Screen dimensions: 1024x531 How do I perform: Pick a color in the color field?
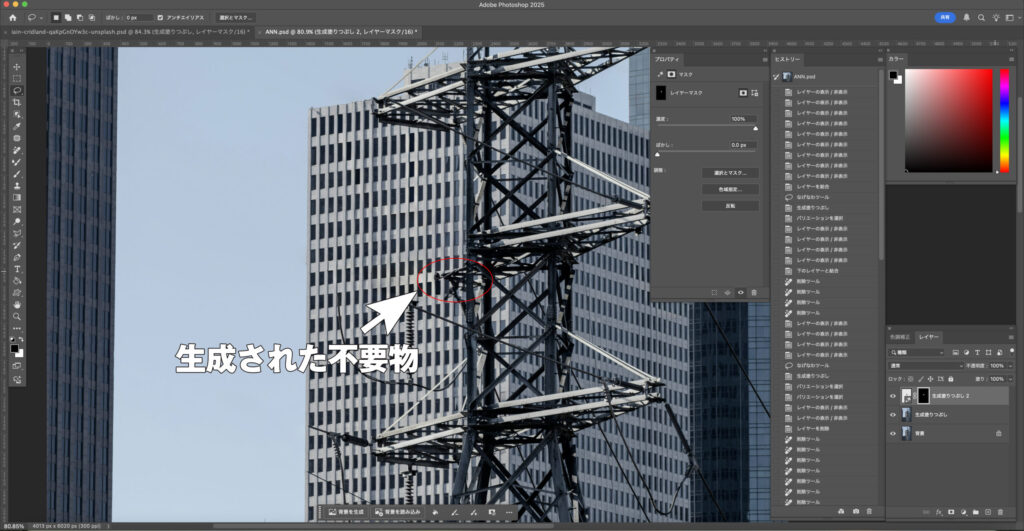click(x=948, y=121)
